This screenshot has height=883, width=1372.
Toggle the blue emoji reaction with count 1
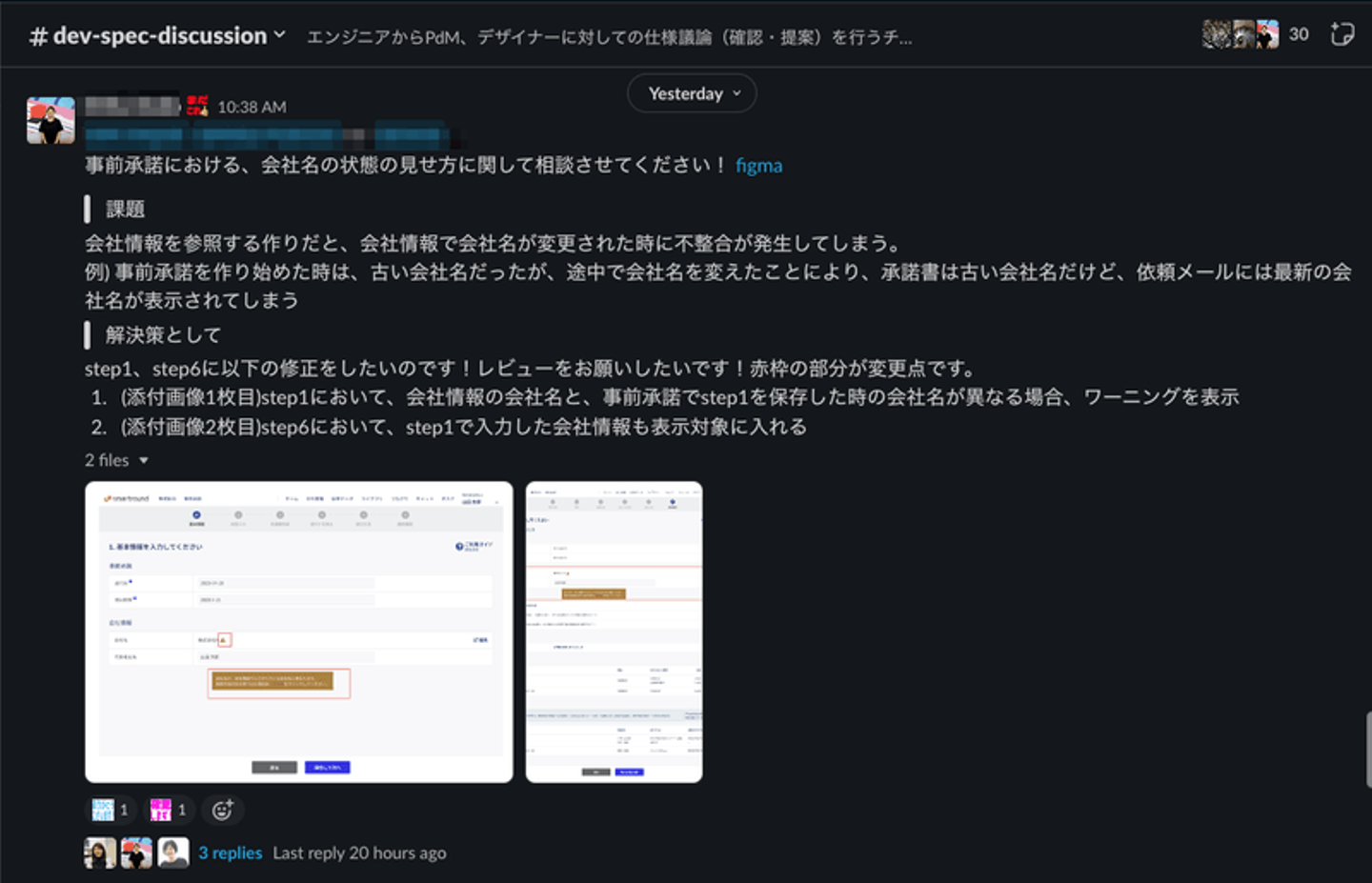click(111, 810)
